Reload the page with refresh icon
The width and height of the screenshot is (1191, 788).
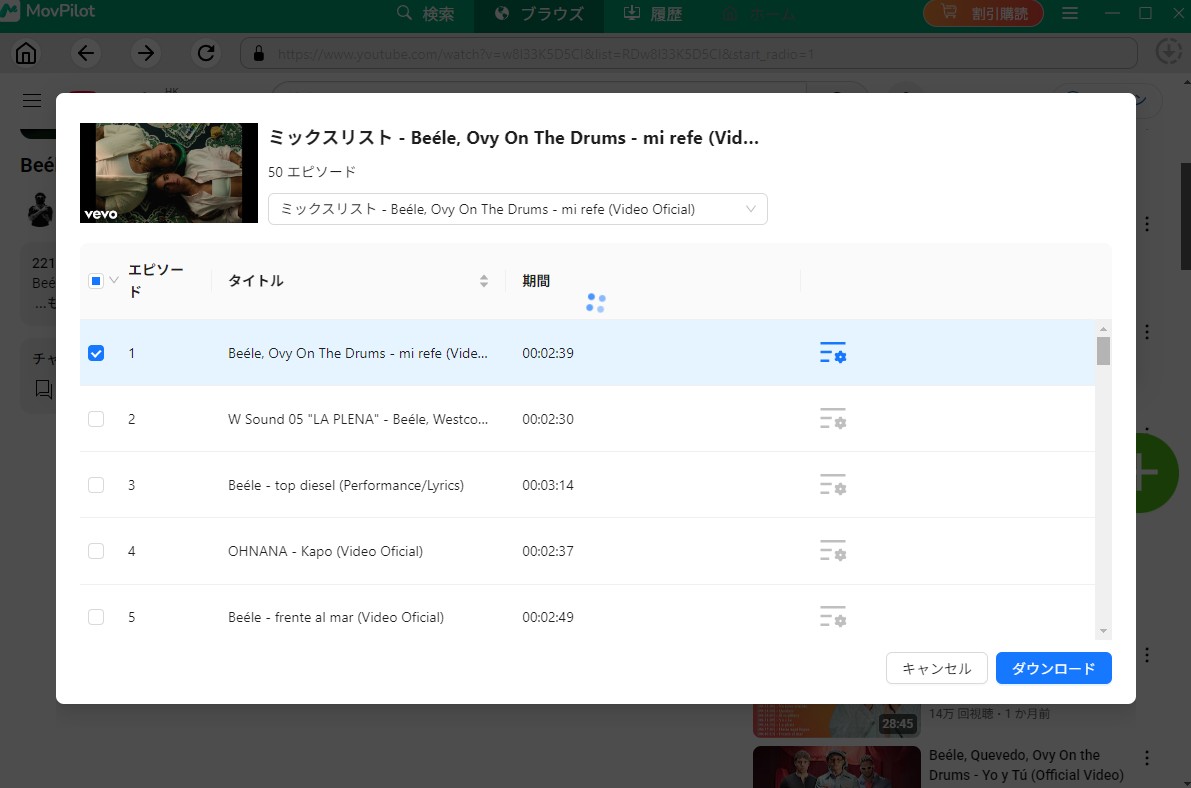(206, 53)
